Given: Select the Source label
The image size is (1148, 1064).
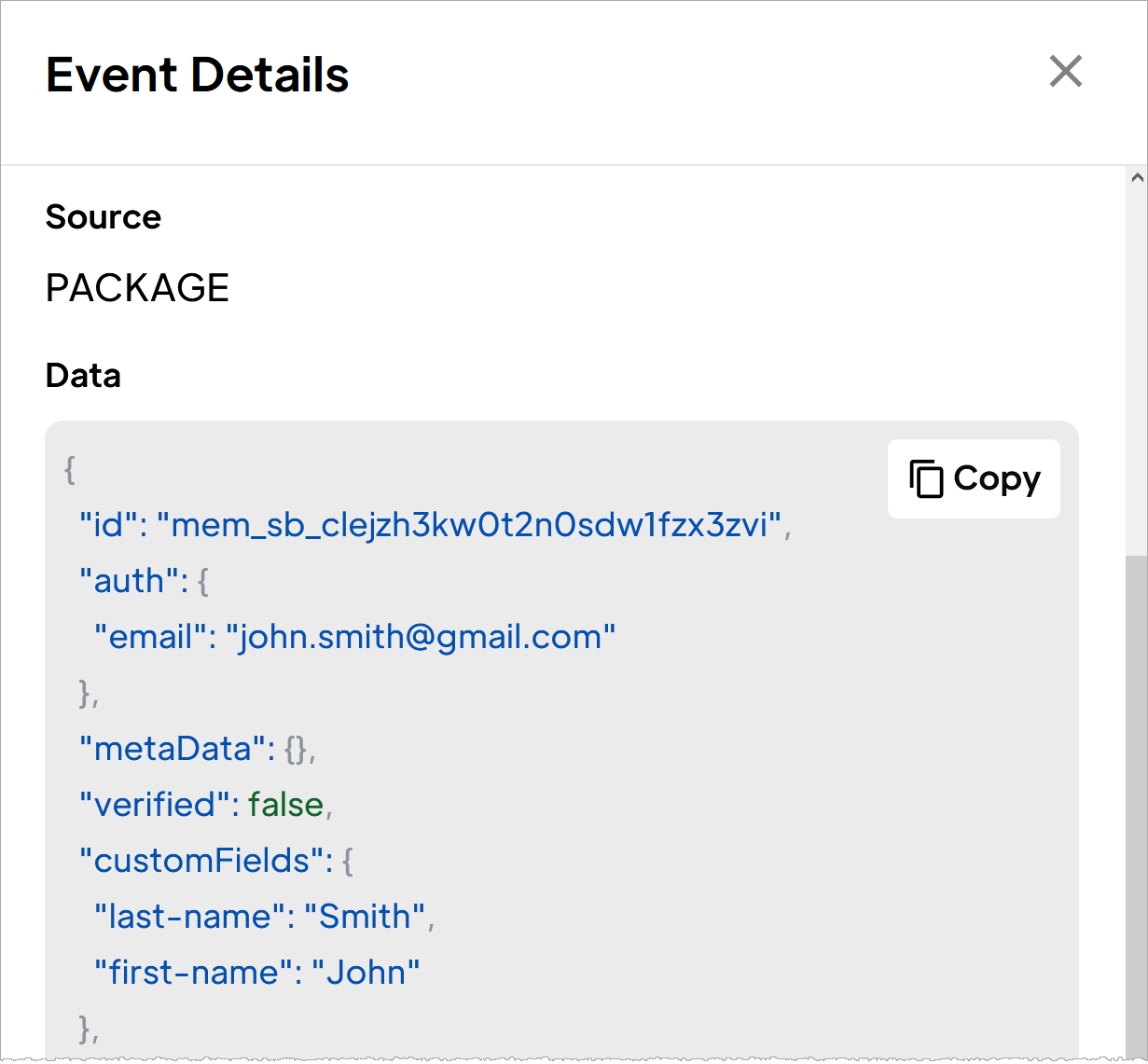Looking at the screenshot, I should click(104, 217).
